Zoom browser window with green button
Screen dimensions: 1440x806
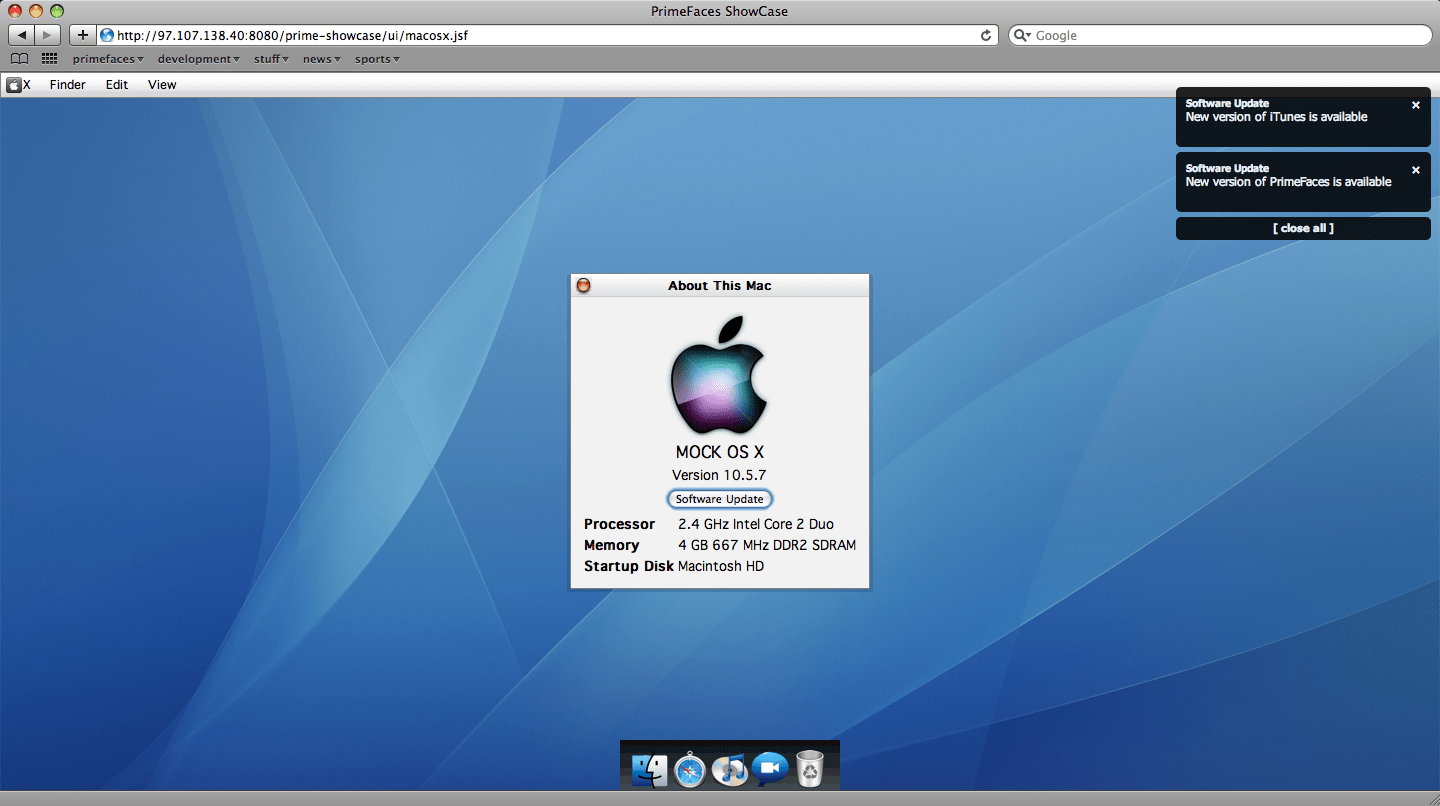pyautogui.click(x=56, y=11)
